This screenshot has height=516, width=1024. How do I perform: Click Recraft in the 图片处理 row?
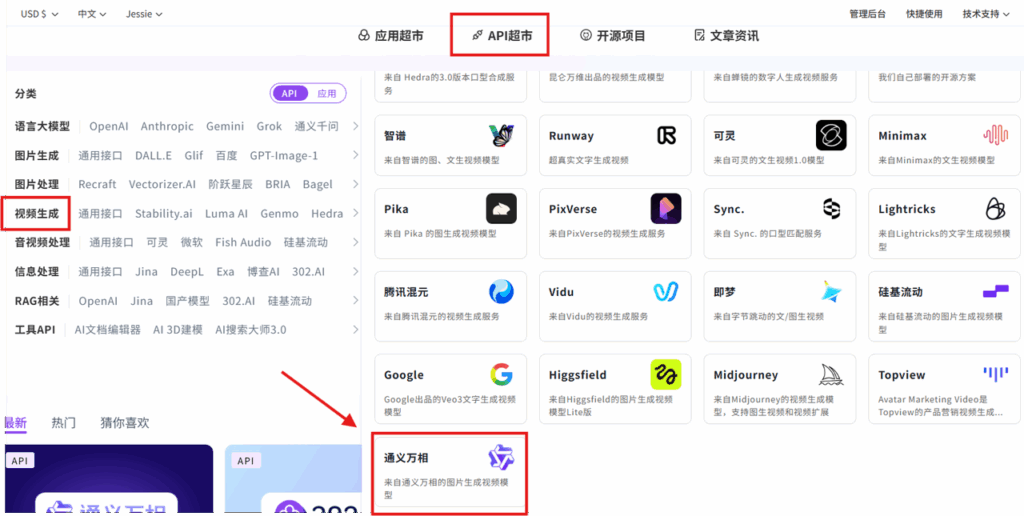click(97, 184)
